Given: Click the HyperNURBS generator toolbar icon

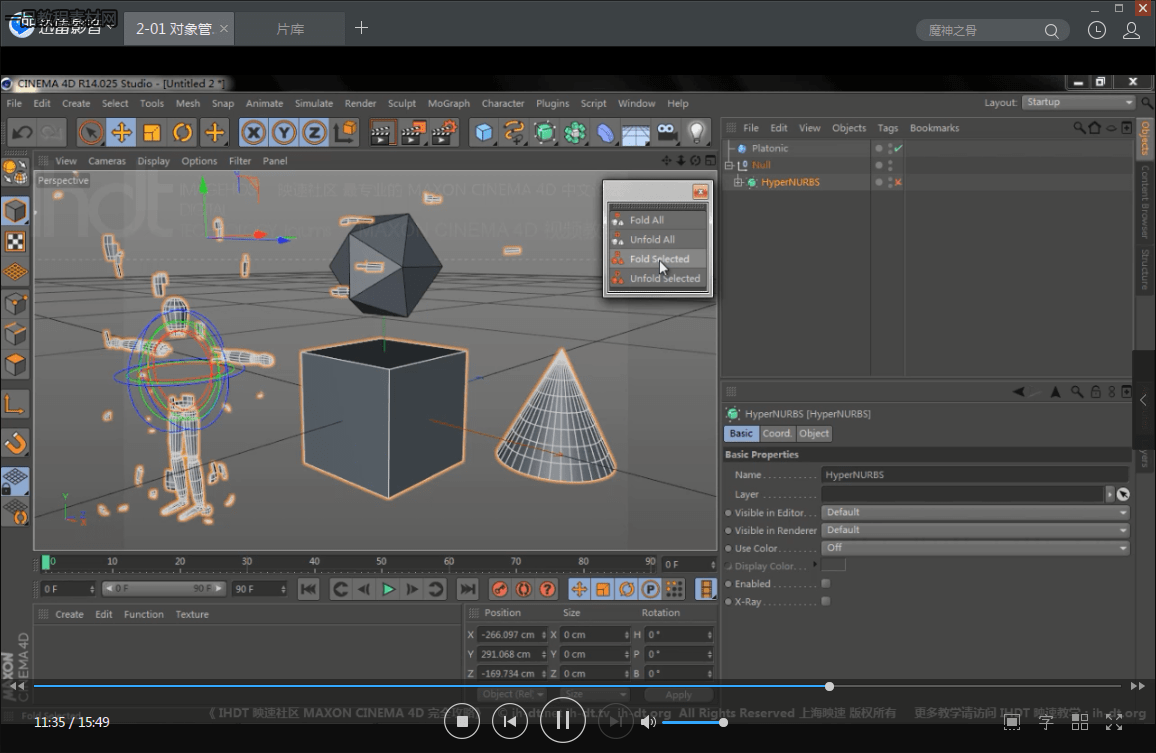Looking at the screenshot, I should (544, 133).
